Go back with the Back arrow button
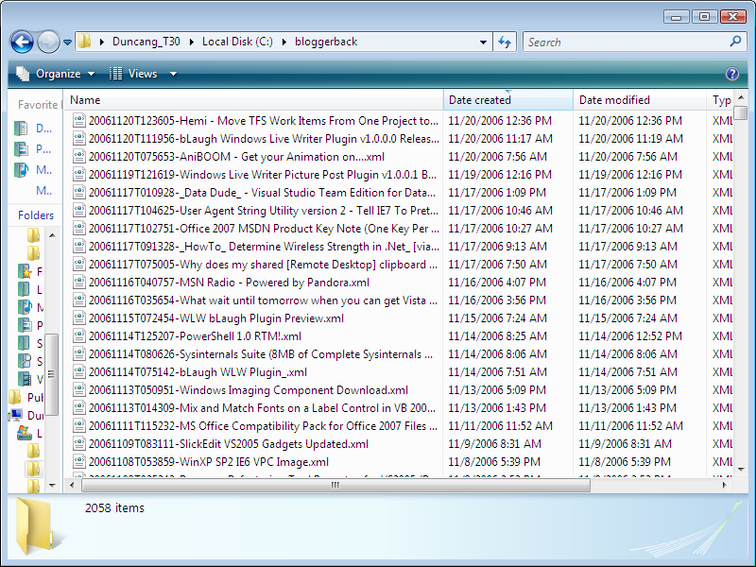Viewport: 756px width, 567px height. (x=22, y=42)
